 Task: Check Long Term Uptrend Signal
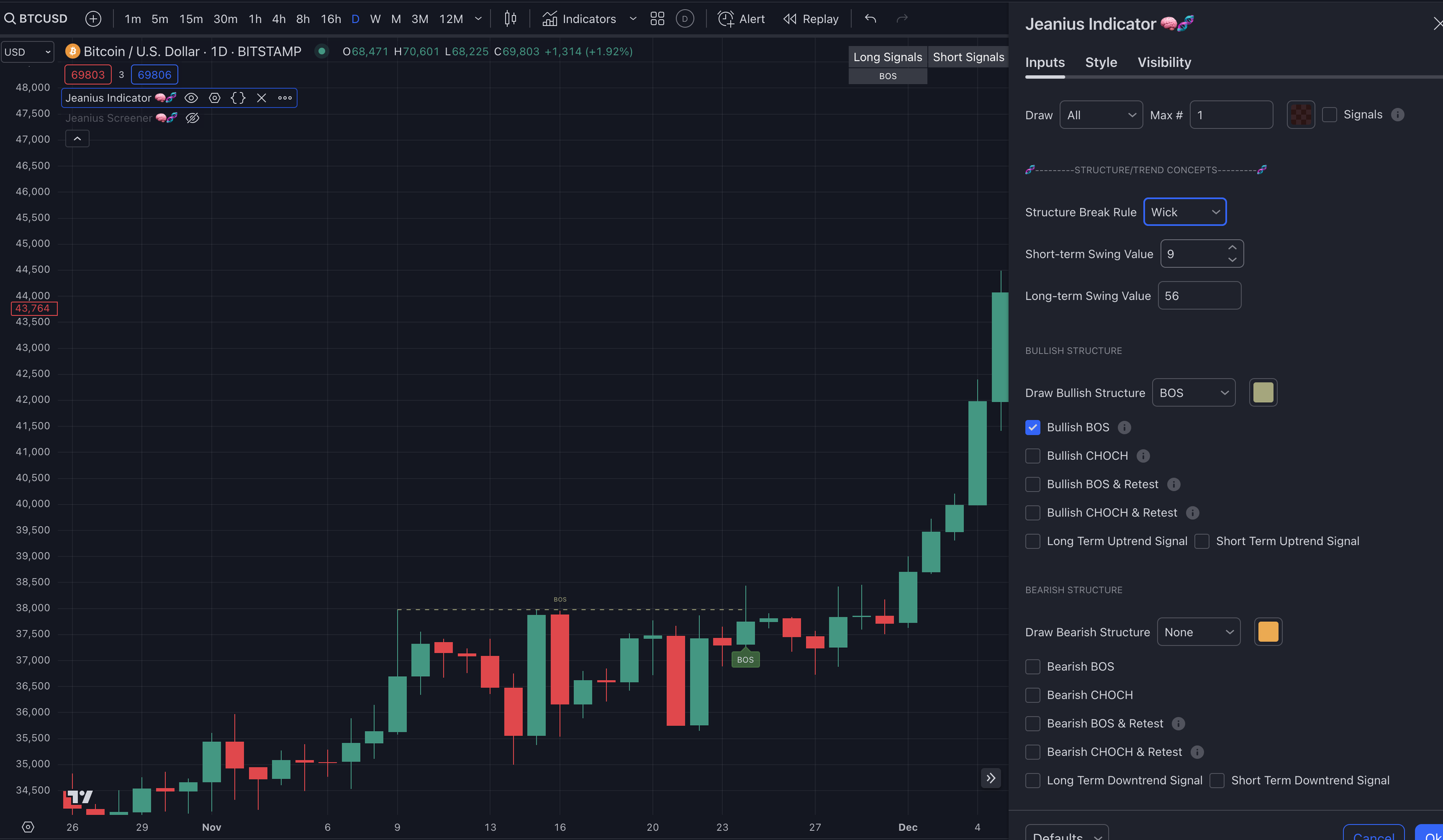tap(1032, 541)
